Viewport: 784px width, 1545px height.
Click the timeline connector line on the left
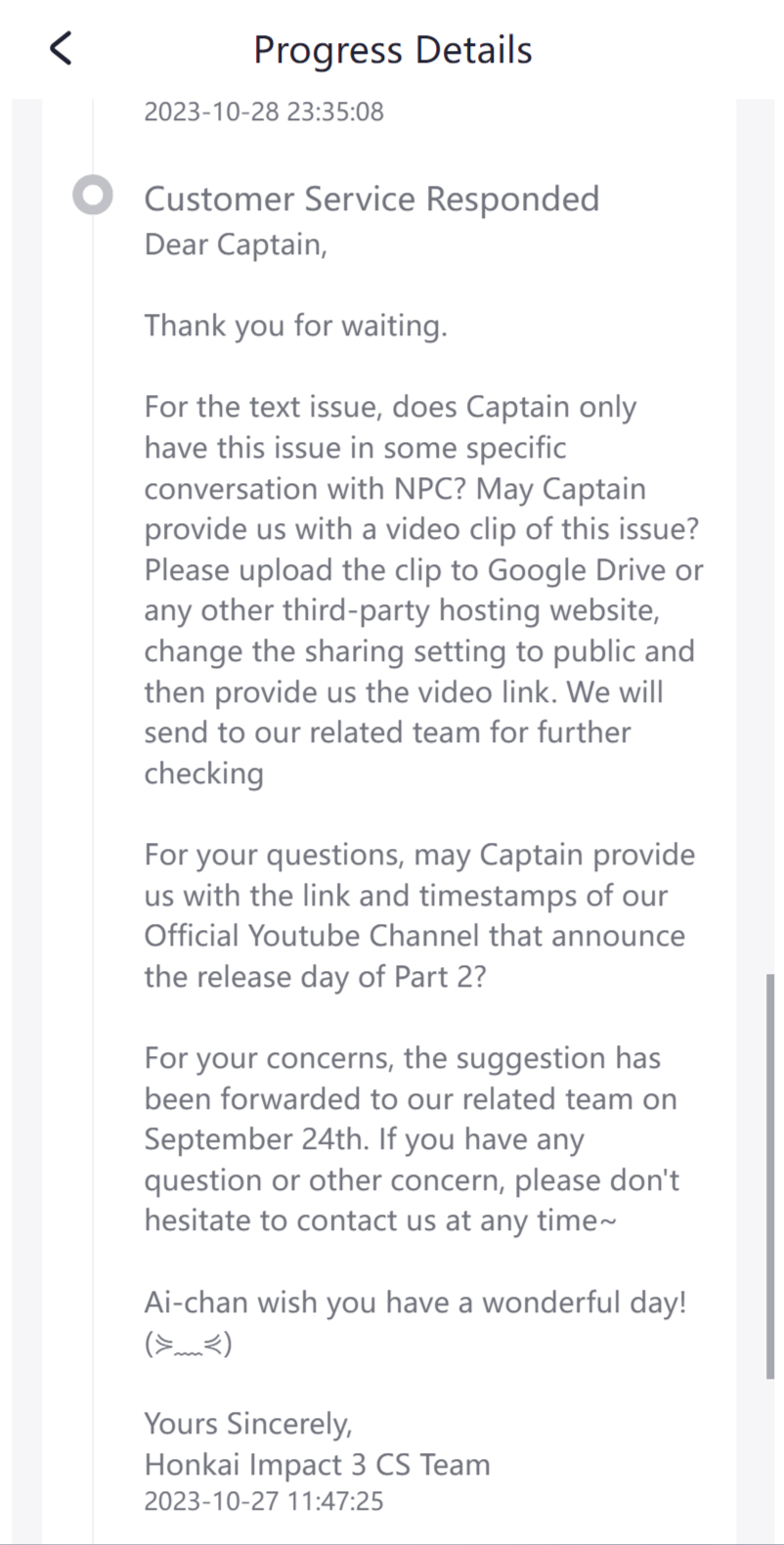[92, 587]
